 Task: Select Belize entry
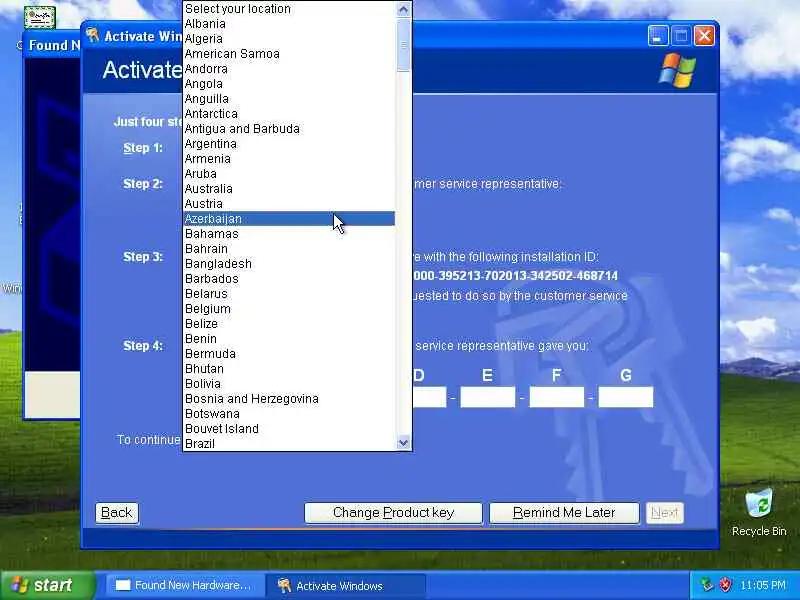coord(289,323)
